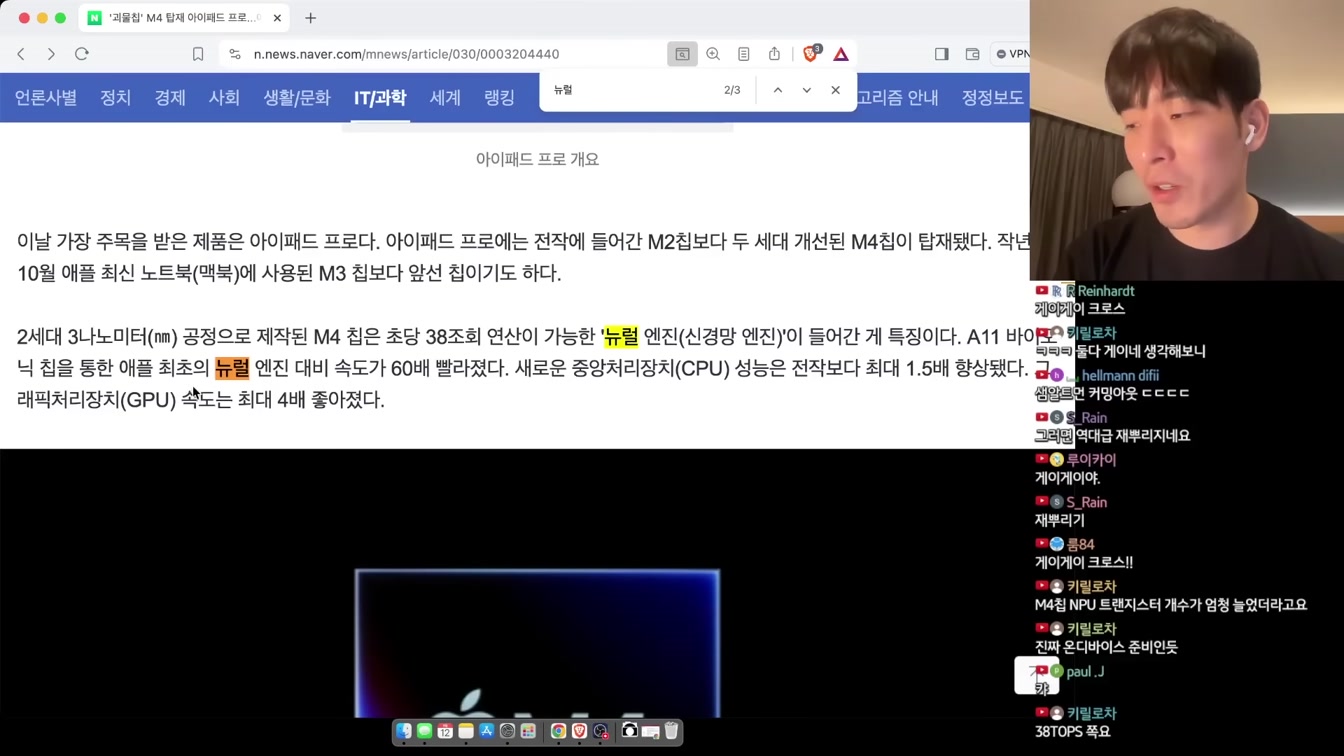Open a new browser tab
This screenshot has width=1344, height=756.
(311, 18)
